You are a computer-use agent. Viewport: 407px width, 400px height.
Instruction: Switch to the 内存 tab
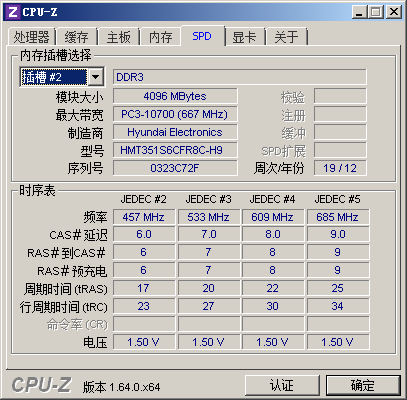click(160, 36)
